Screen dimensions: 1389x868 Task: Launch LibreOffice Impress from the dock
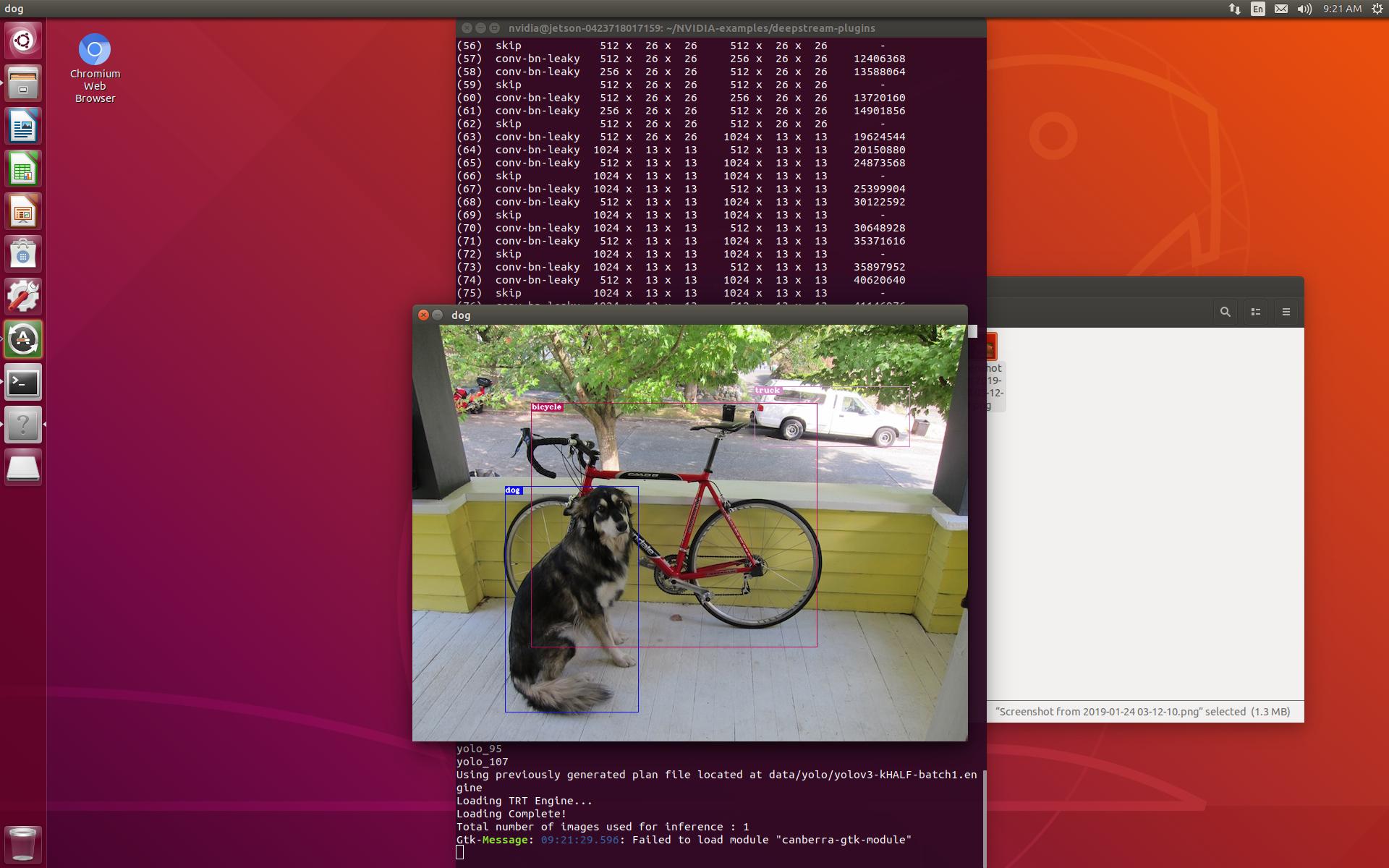23,211
